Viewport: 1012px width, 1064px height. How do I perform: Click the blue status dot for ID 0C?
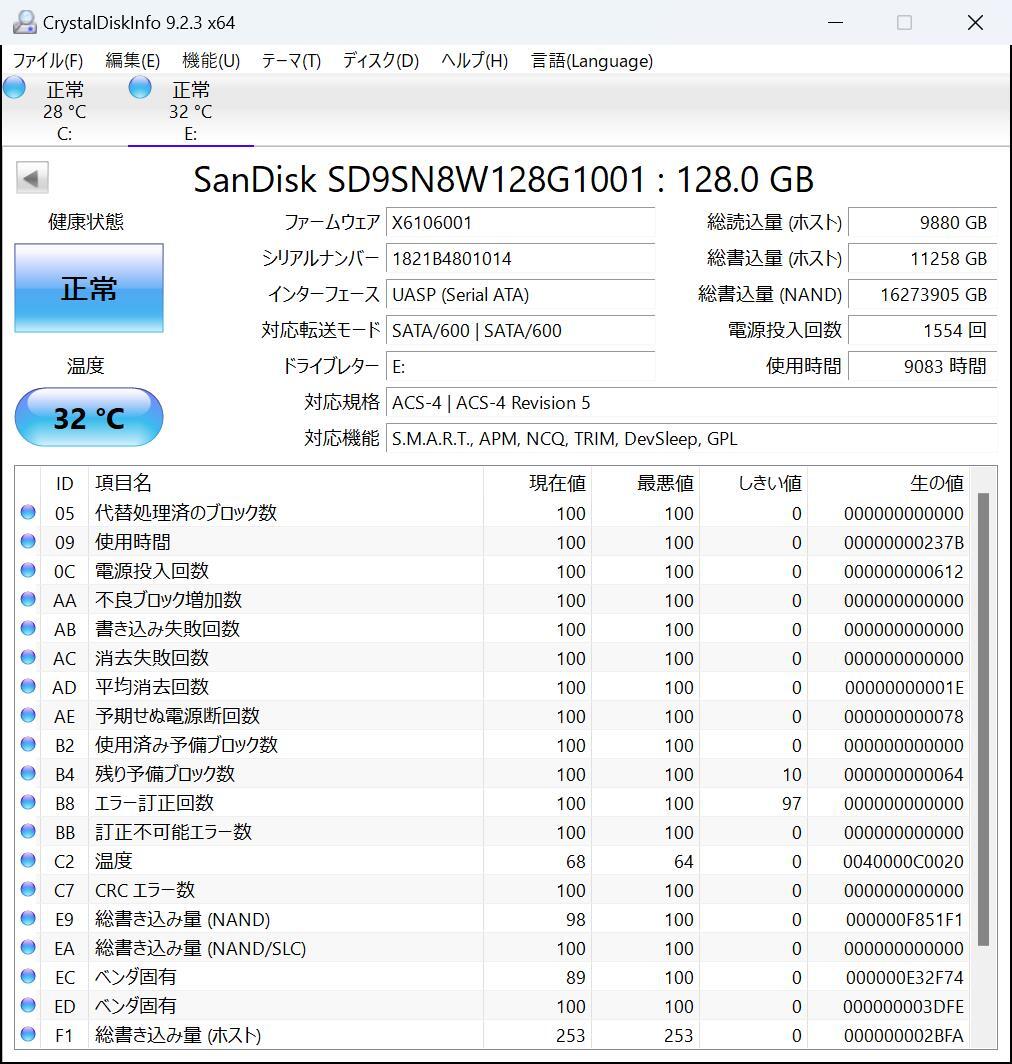point(28,570)
